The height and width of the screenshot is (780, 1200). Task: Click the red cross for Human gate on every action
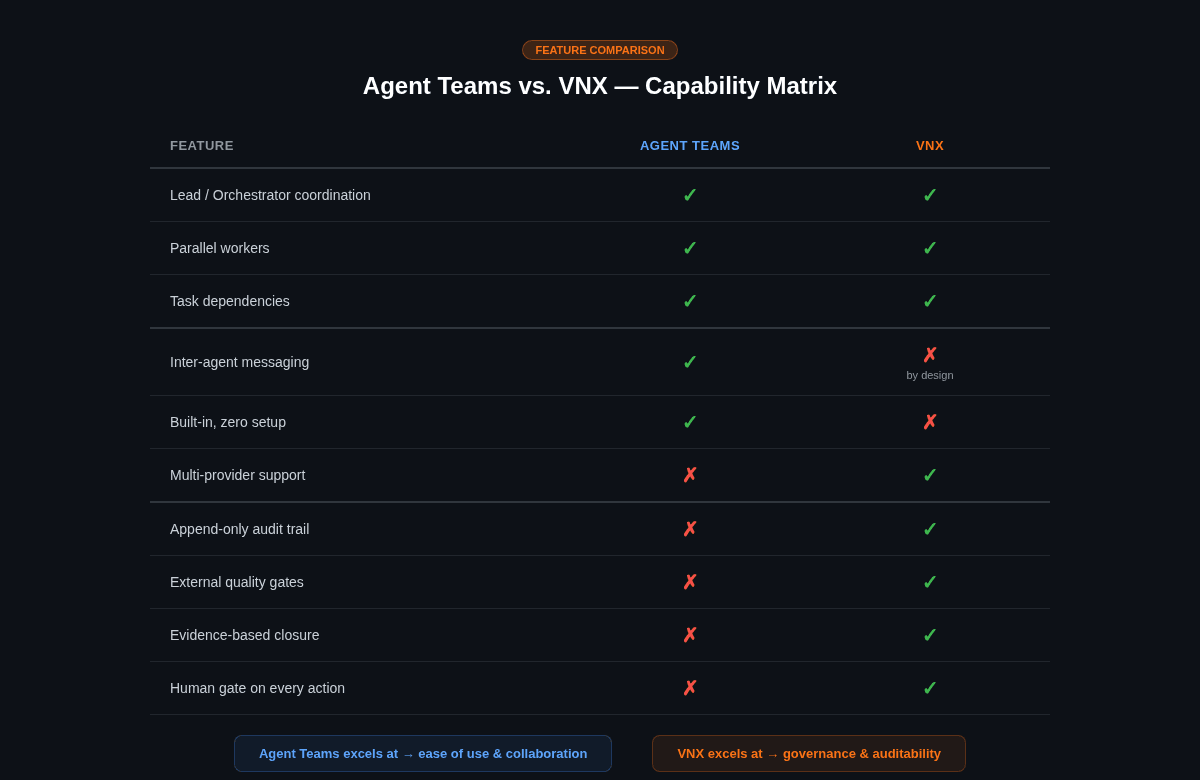coord(690,688)
